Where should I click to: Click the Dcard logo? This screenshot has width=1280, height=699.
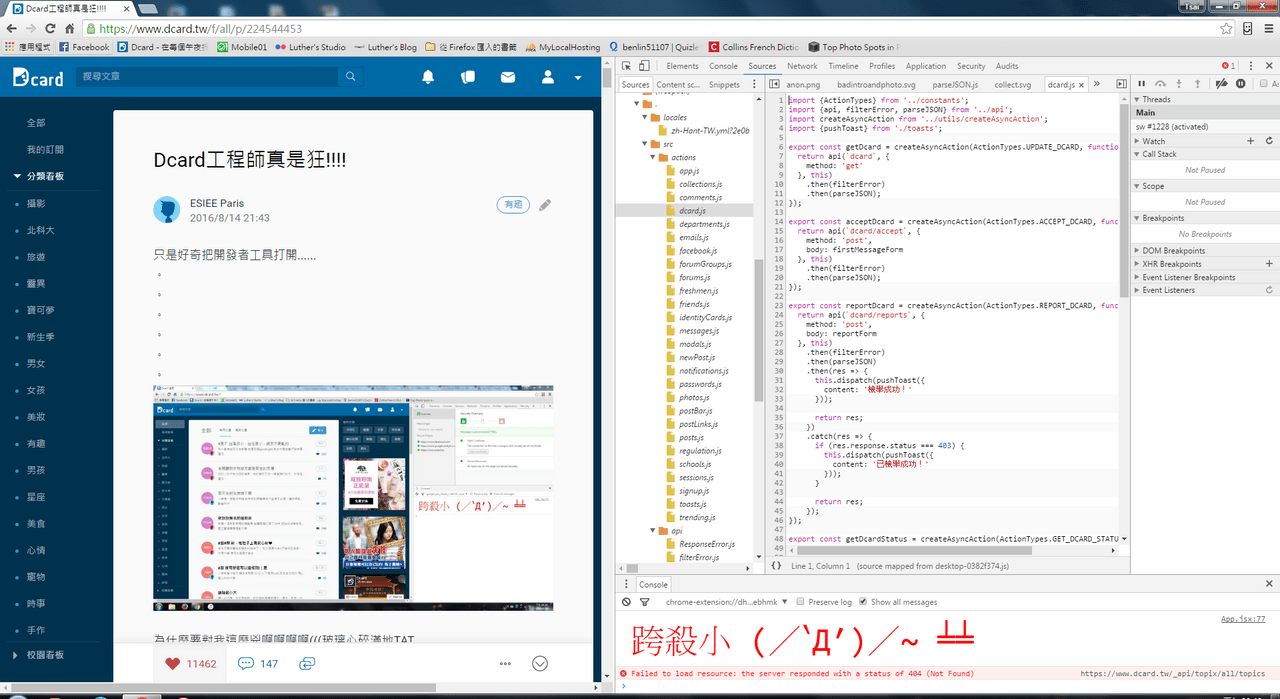pos(38,77)
